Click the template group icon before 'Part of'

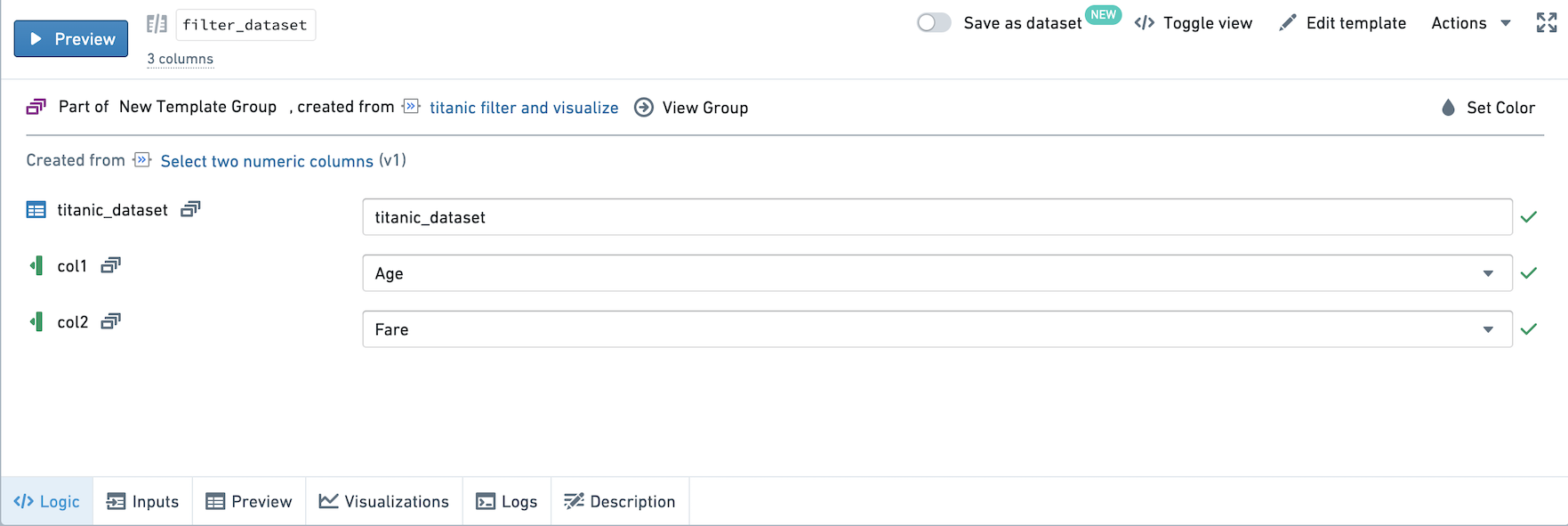pyautogui.click(x=36, y=107)
